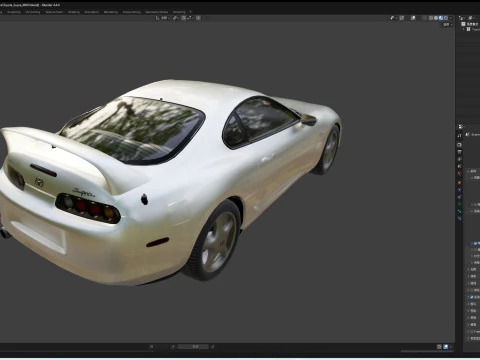Select the Scene Collection row in outliner

[471, 24]
